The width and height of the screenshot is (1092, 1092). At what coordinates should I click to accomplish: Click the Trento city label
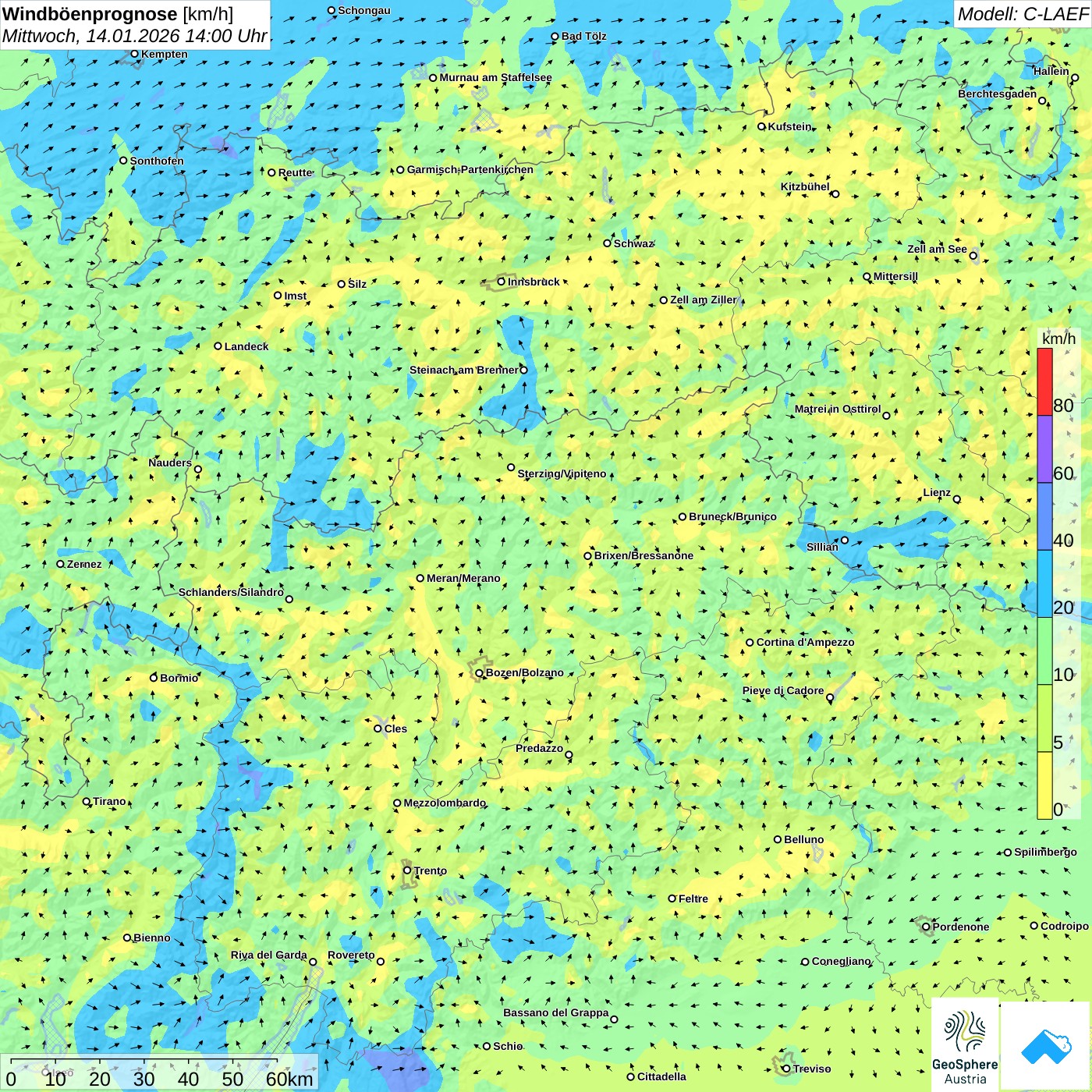(431, 870)
